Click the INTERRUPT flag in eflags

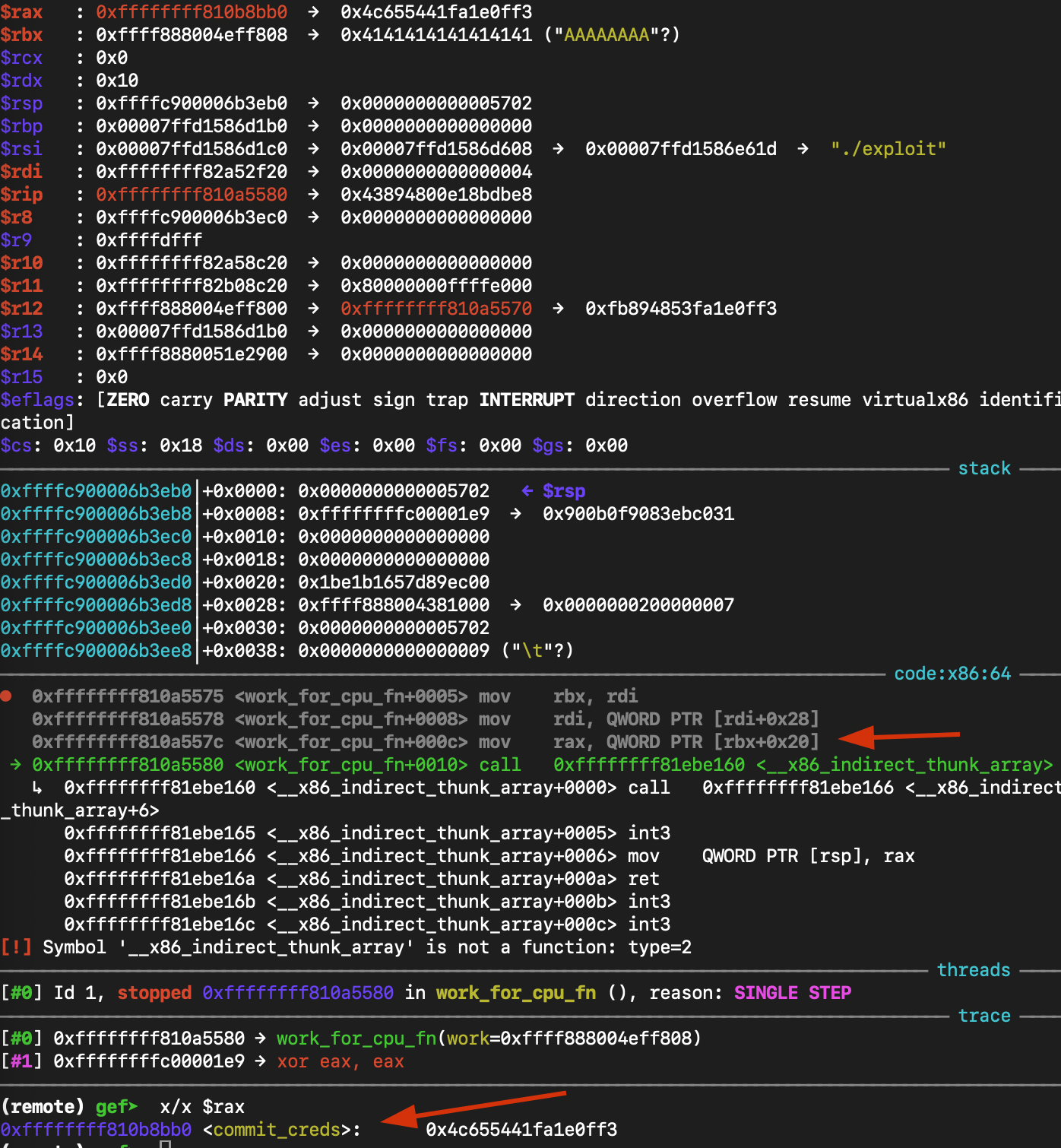click(x=527, y=400)
